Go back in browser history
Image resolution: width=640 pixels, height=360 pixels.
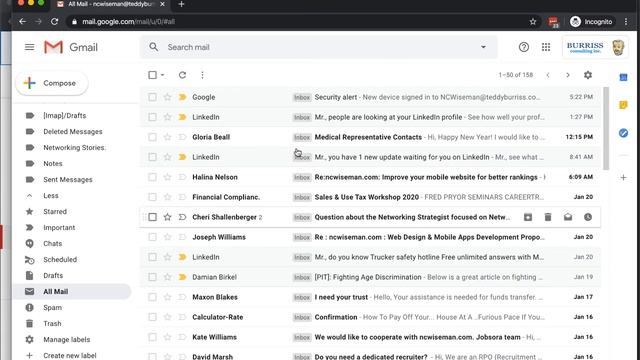point(22,22)
